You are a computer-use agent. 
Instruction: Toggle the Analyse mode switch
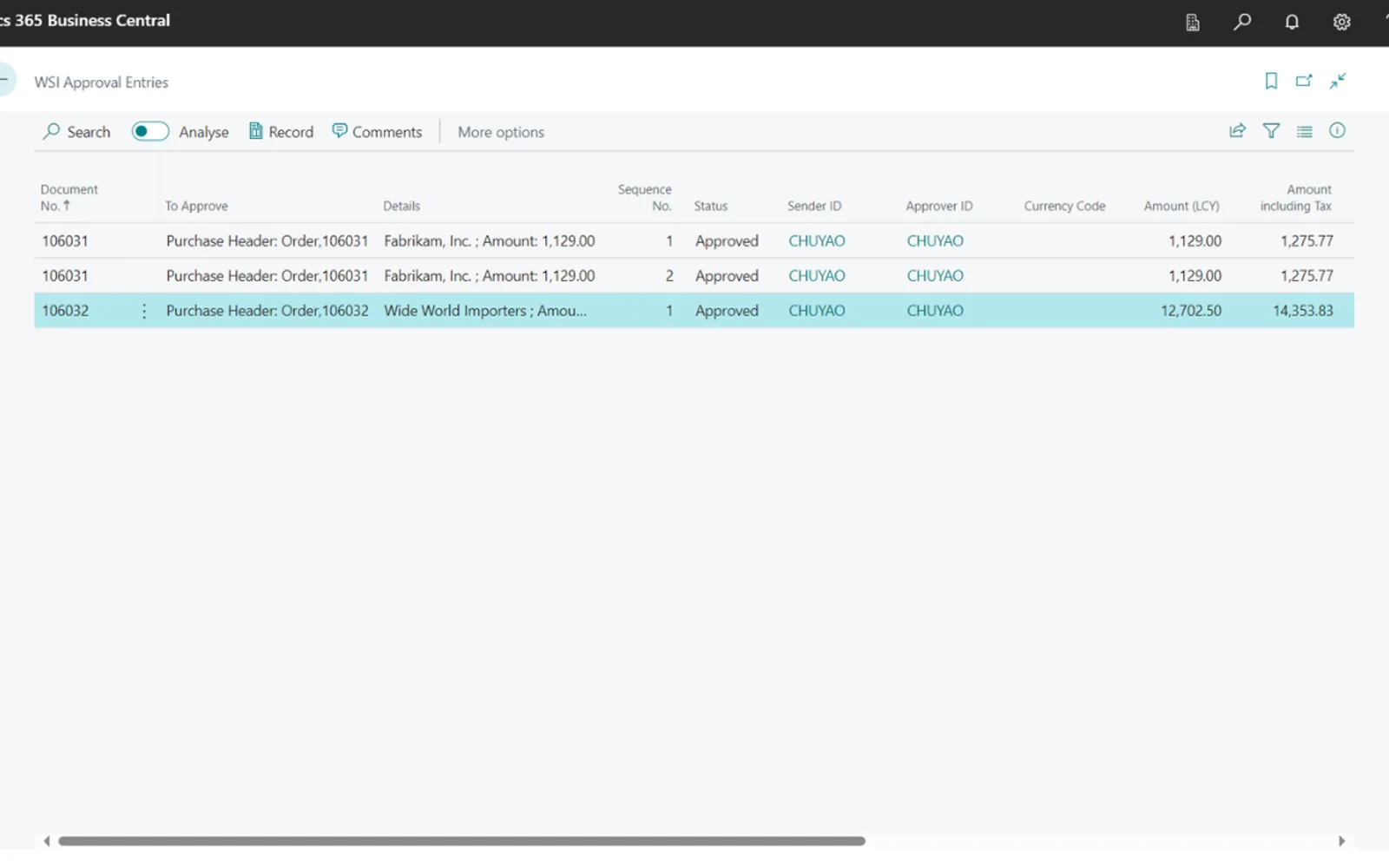(x=150, y=132)
